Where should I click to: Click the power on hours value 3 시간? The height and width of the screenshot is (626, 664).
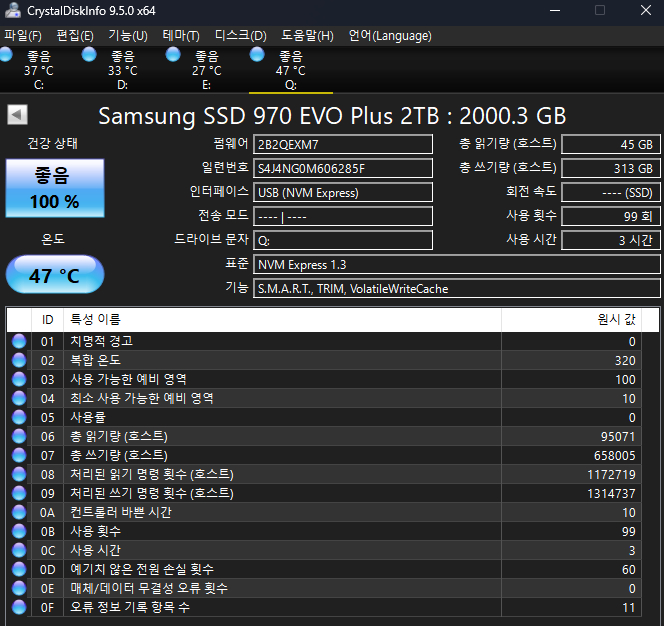[611, 241]
